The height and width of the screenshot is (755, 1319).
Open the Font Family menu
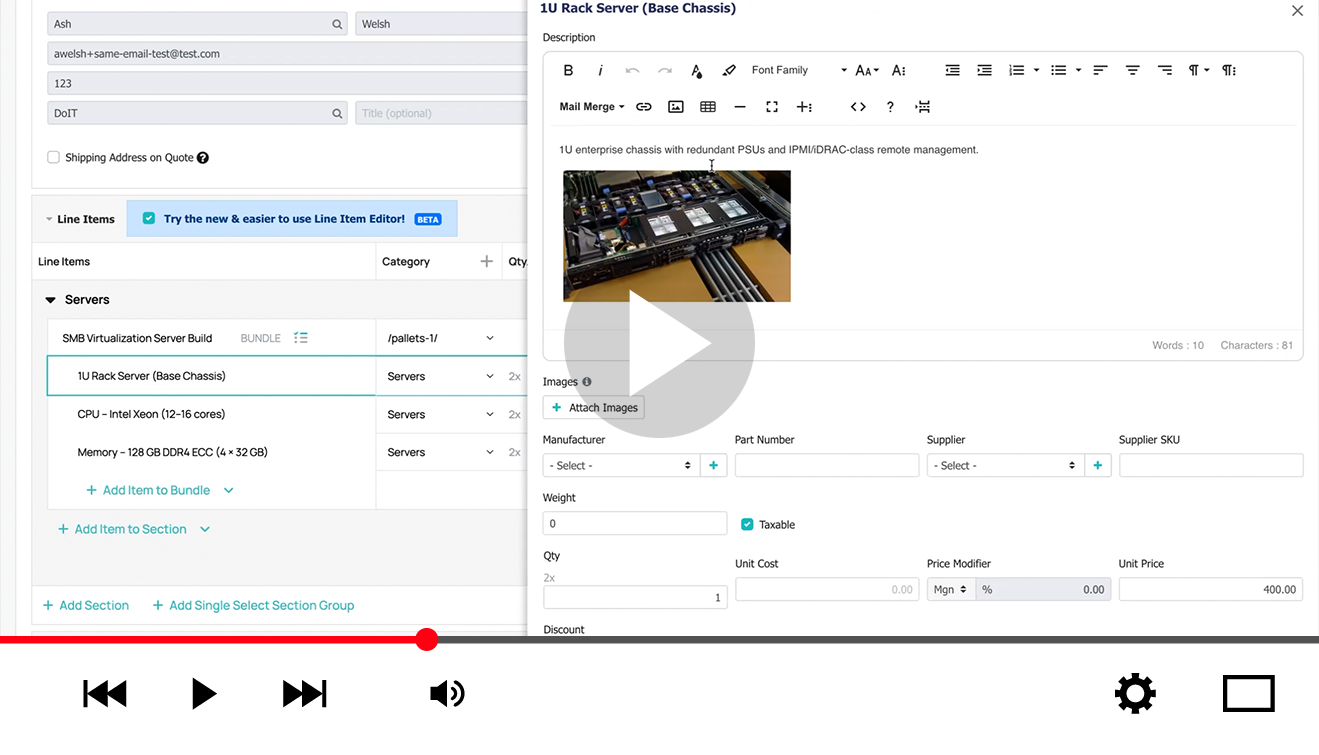tap(798, 70)
